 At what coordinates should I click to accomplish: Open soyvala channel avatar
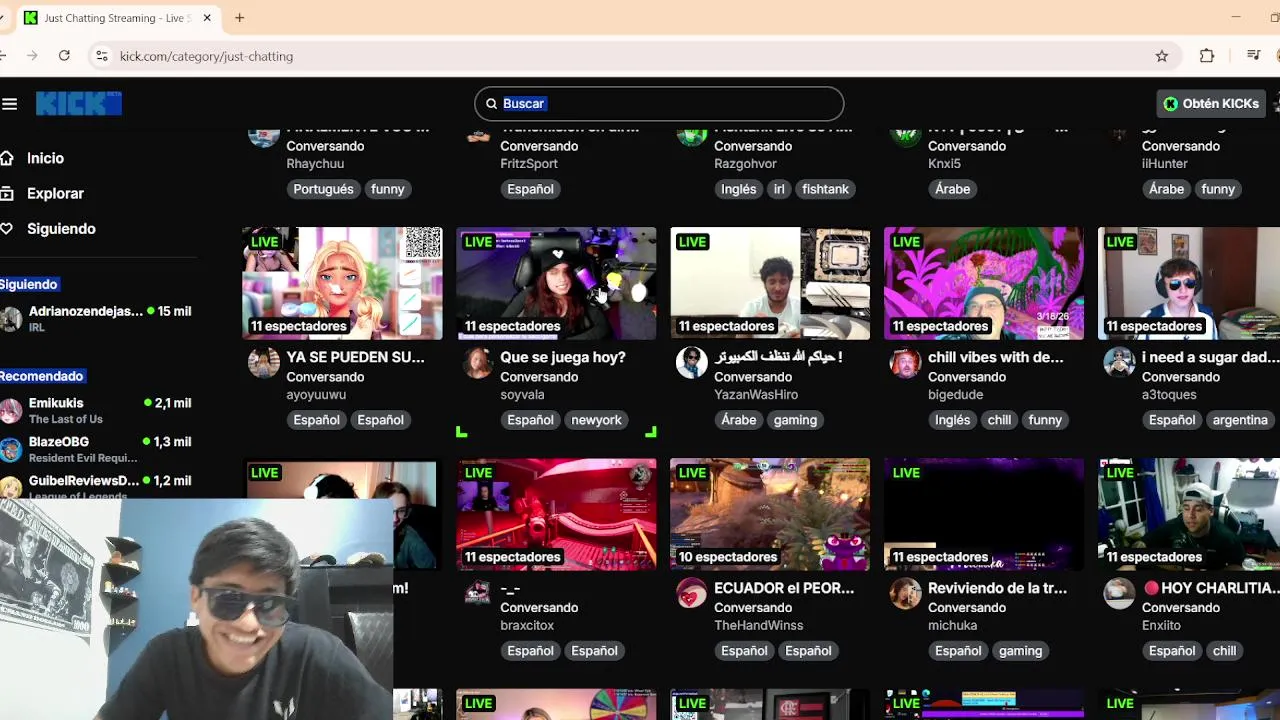[478, 362]
